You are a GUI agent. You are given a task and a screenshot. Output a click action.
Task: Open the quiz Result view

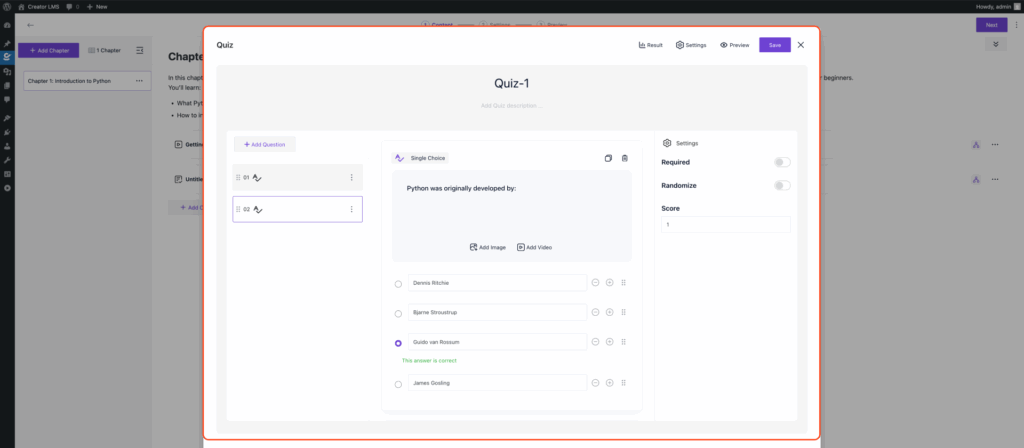coord(650,45)
